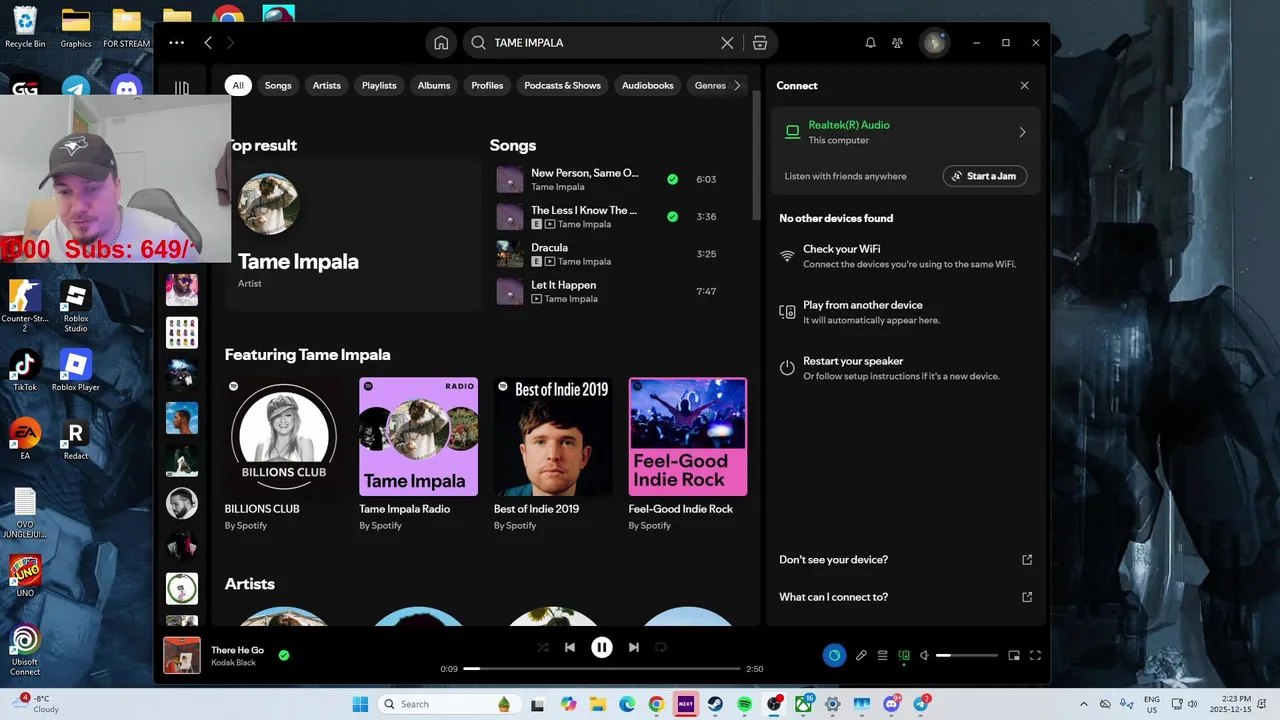
Task: Skip to the next track
Action: point(633,647)
